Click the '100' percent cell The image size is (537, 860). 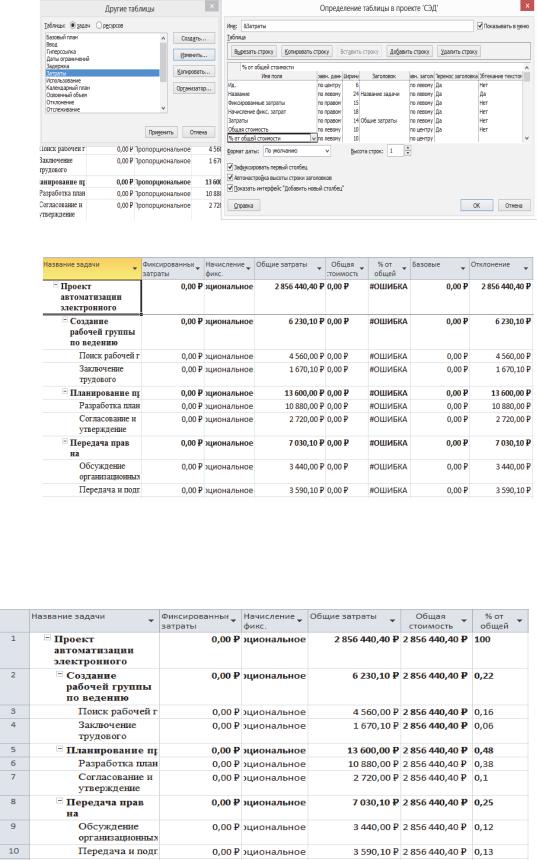pyautogui.click(x=500, y=650)
